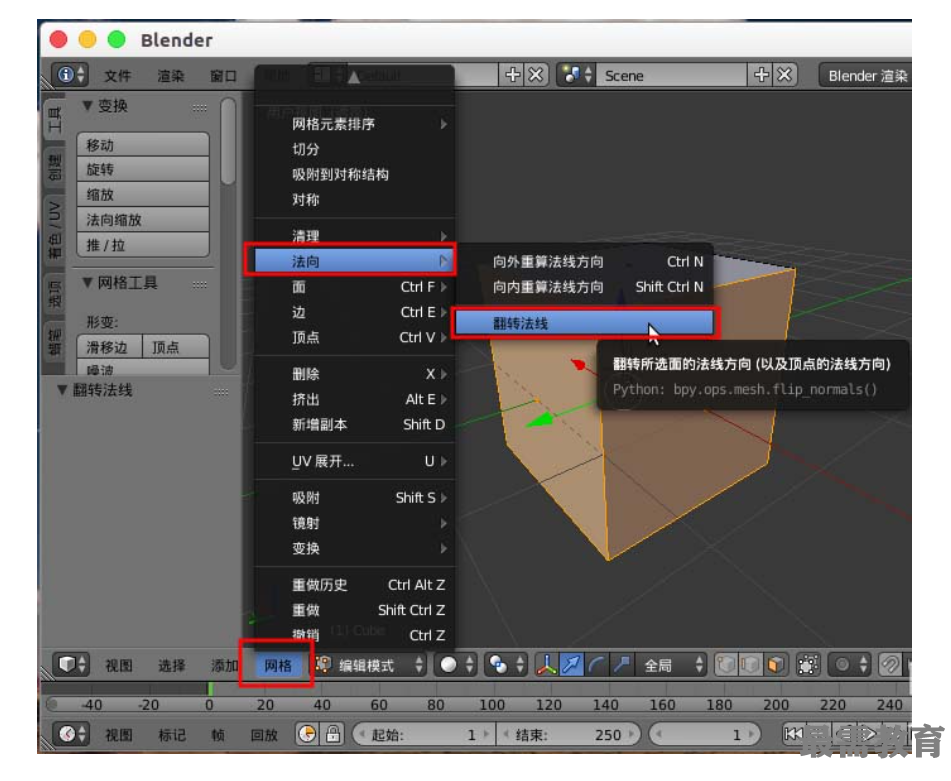Click the 旋转 tool button
Screen dimensions: 951x781
143,169
